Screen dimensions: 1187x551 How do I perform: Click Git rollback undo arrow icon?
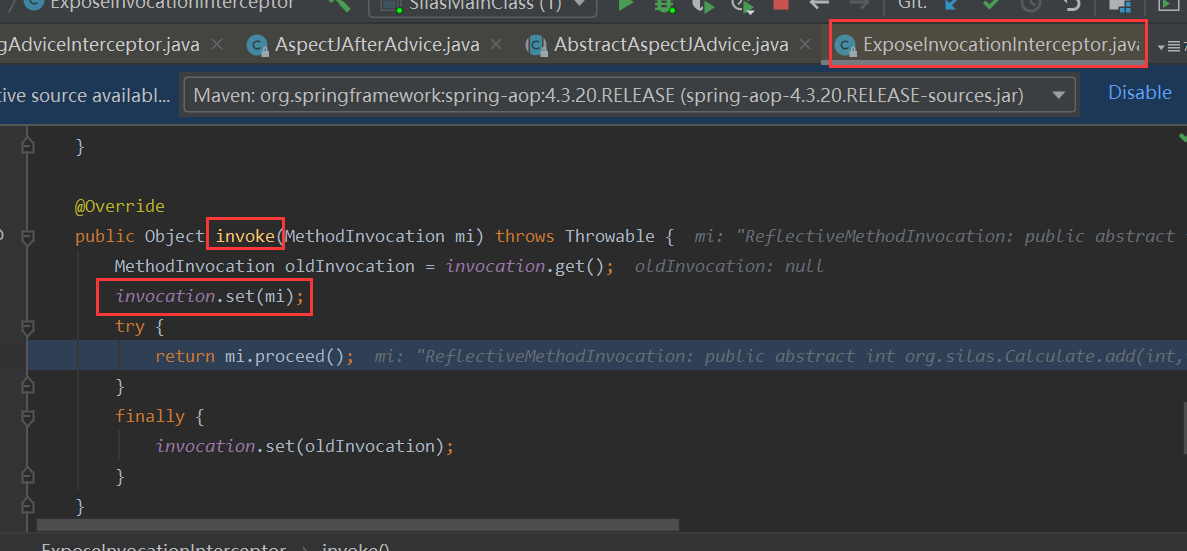coord(1071,5)
